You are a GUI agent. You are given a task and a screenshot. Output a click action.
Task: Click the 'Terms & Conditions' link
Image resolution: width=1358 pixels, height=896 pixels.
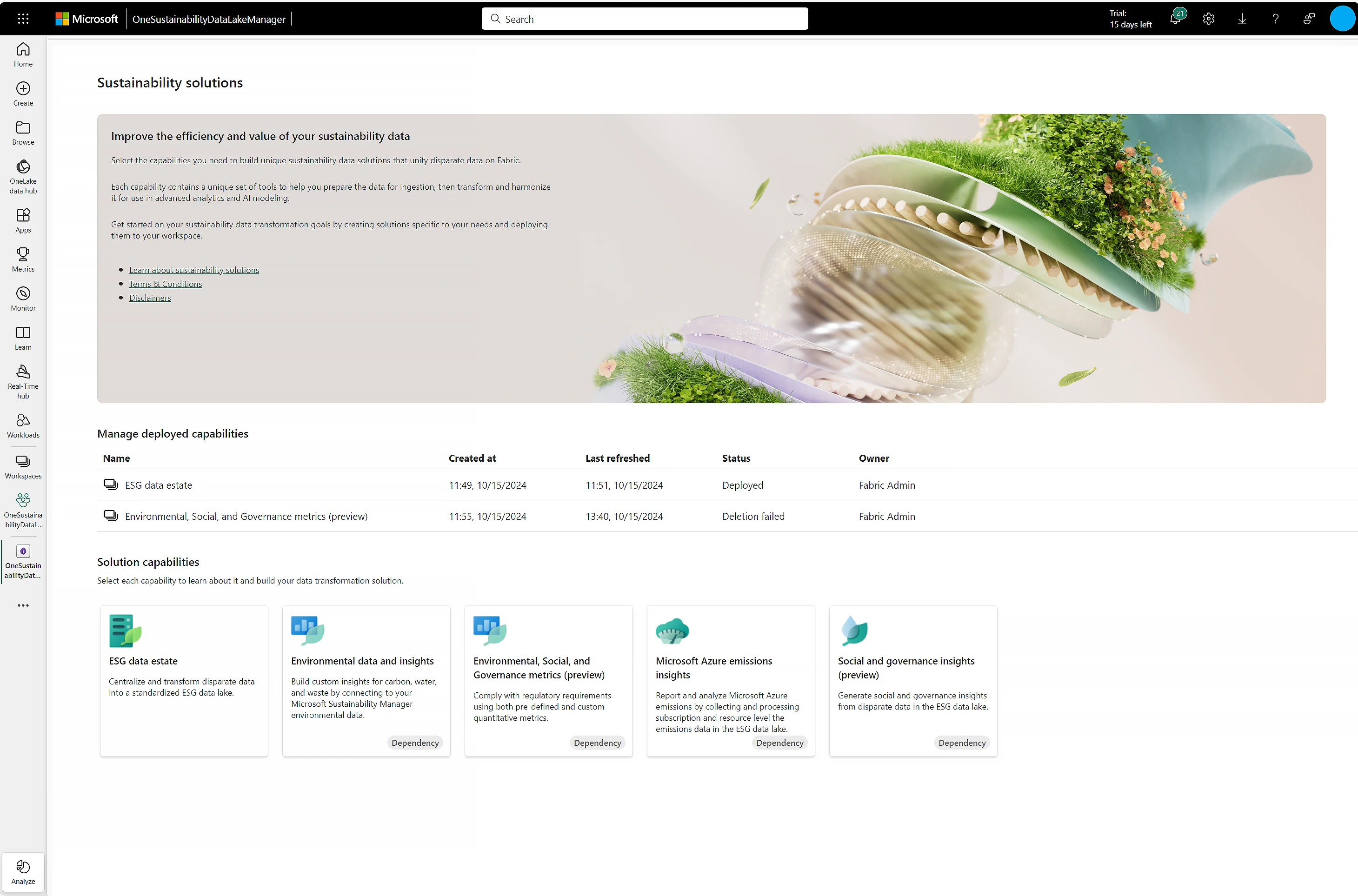click(x=165, y=284)
